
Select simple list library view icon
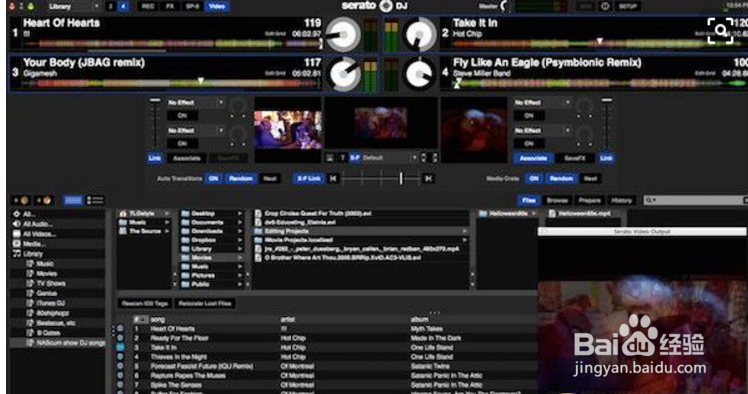point(73,200)
